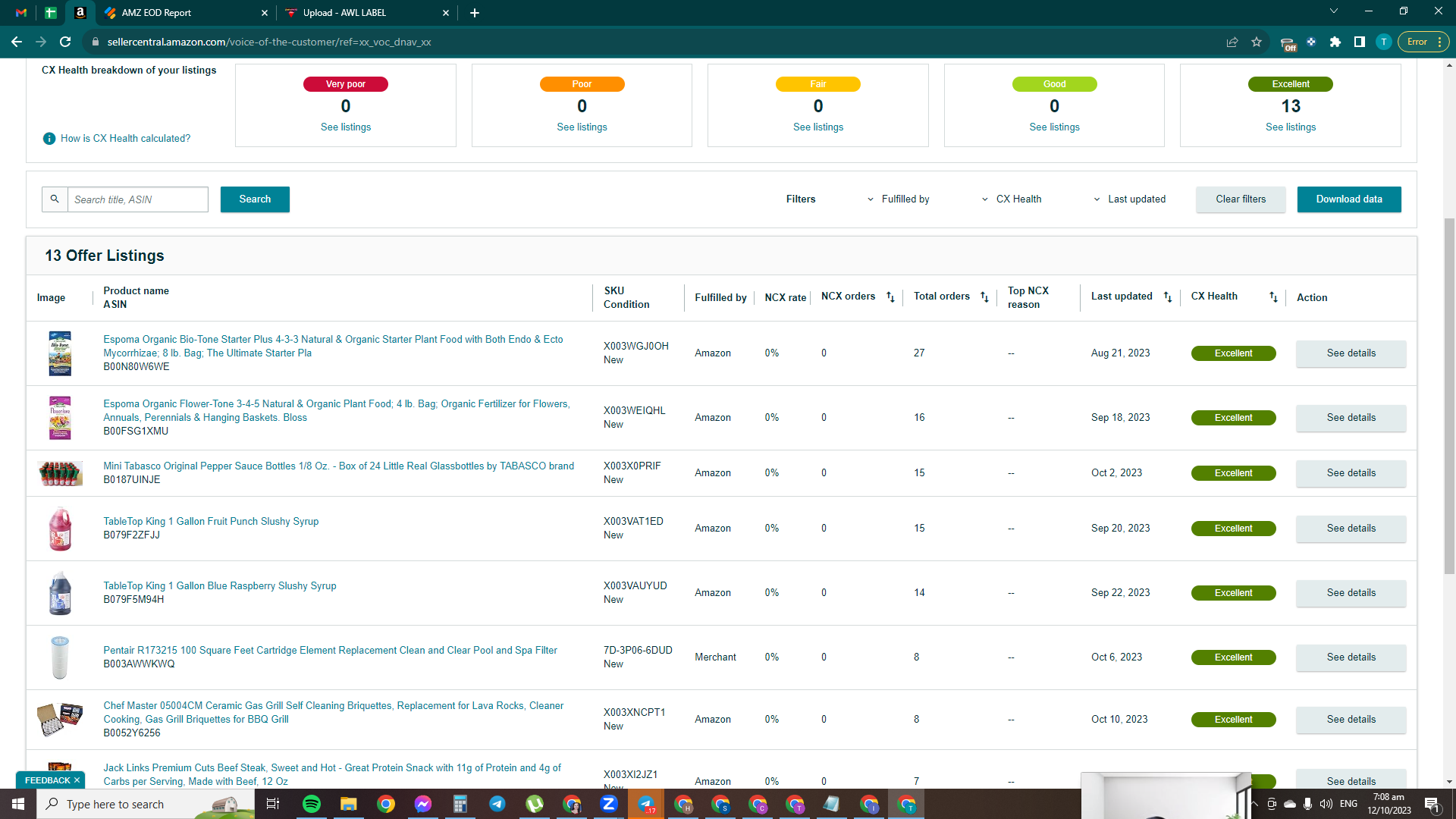Viewport: 1456px width, 819px height.
Task: Open the Zoom app in the taskbar
Action: 609,804
